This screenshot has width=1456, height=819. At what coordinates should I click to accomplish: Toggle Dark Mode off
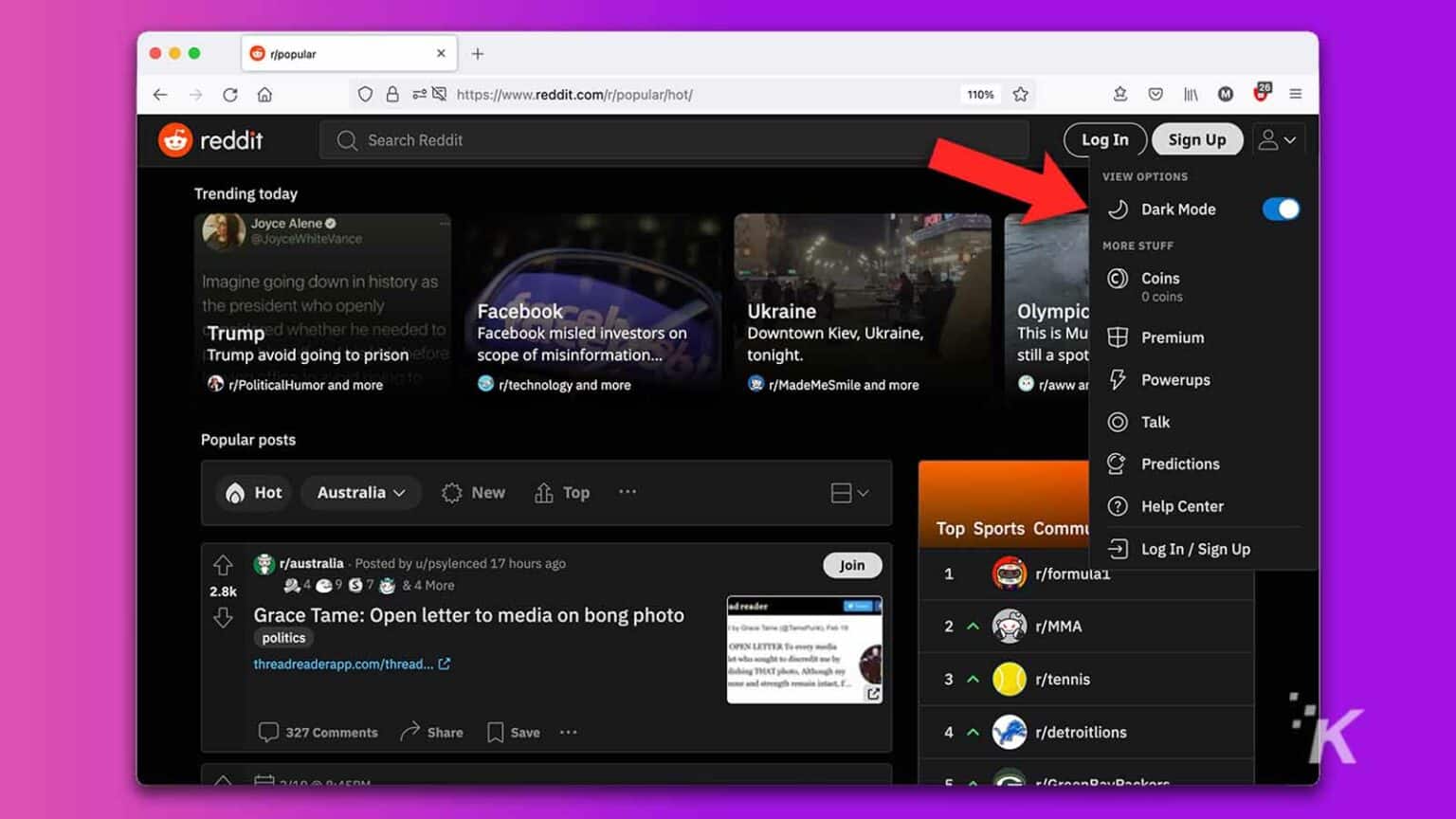1281,209
